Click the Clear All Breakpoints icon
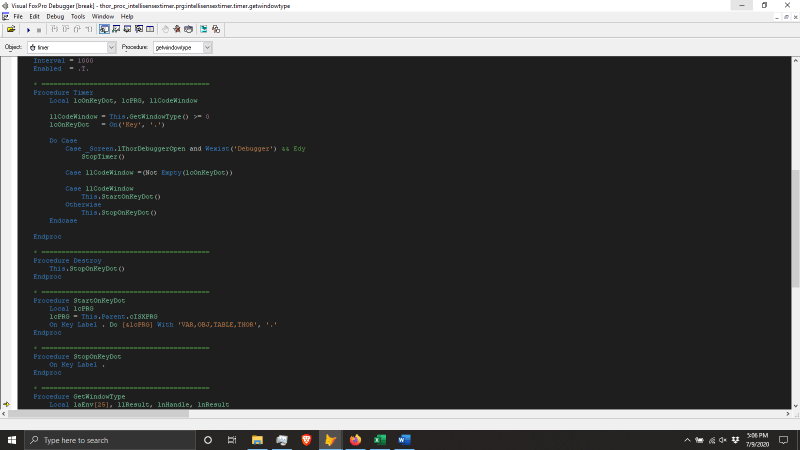Screen dimensions: 800x450 [177, 30]
